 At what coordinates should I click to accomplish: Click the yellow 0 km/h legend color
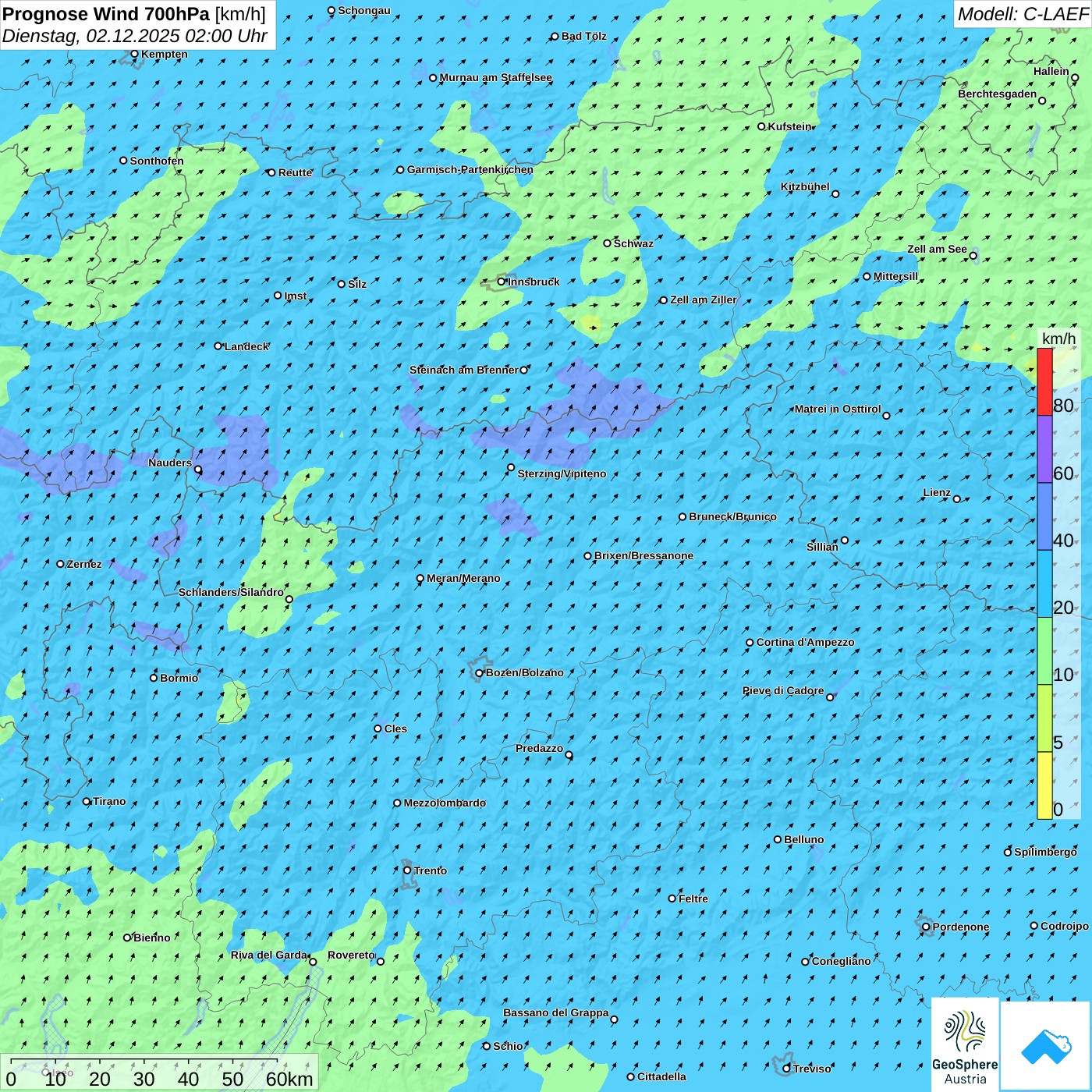(x=1044, y=785)
